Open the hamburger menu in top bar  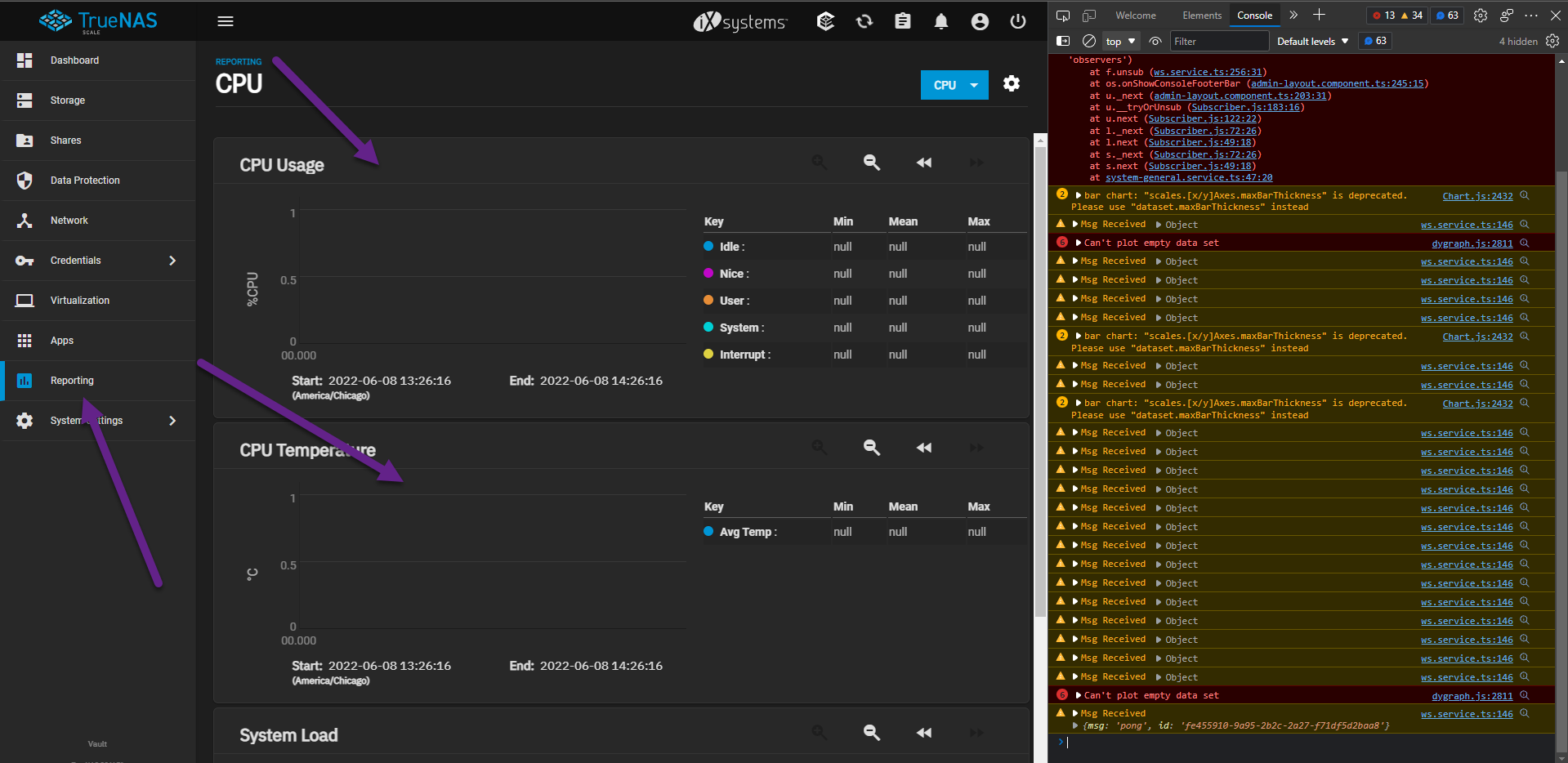pos(226,21)
